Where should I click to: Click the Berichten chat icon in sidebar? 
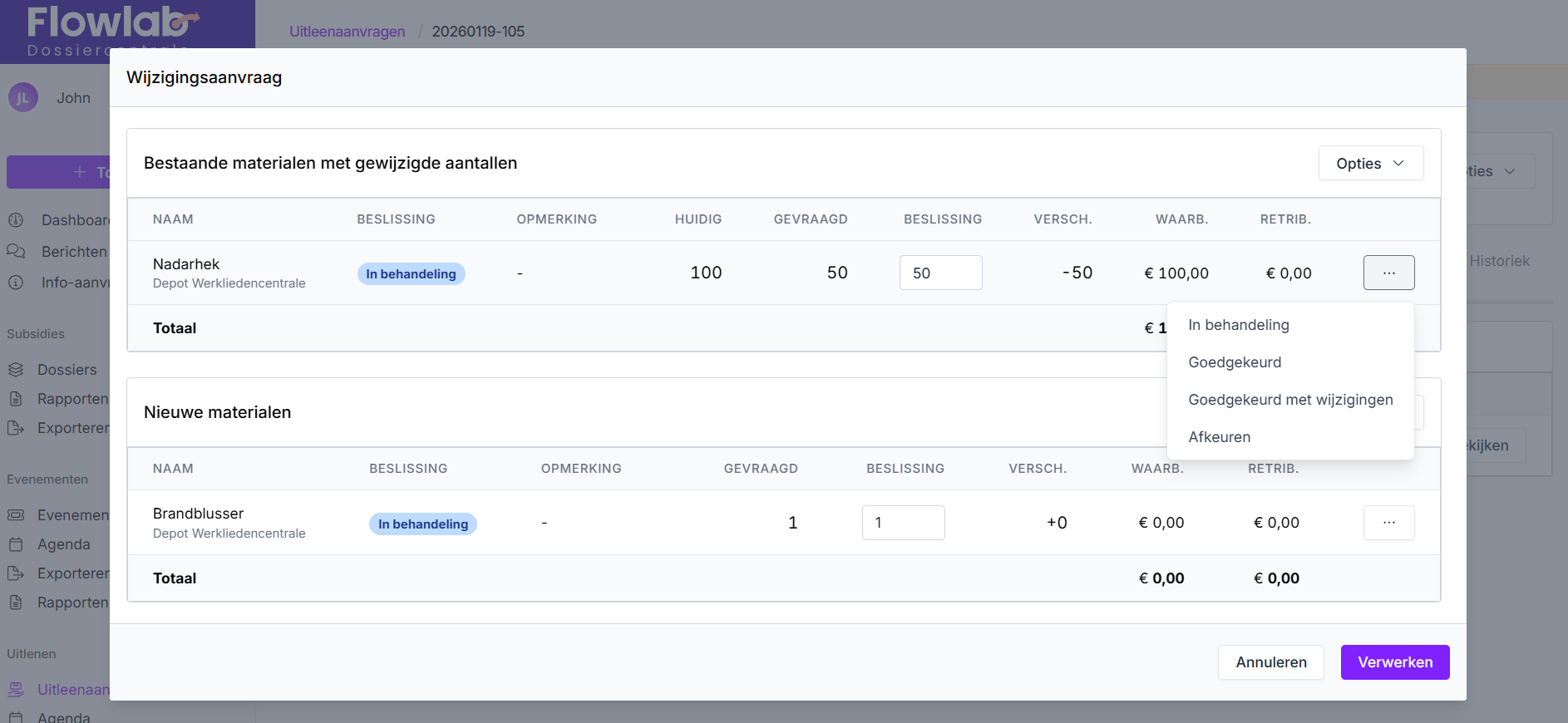pos(16,251)
